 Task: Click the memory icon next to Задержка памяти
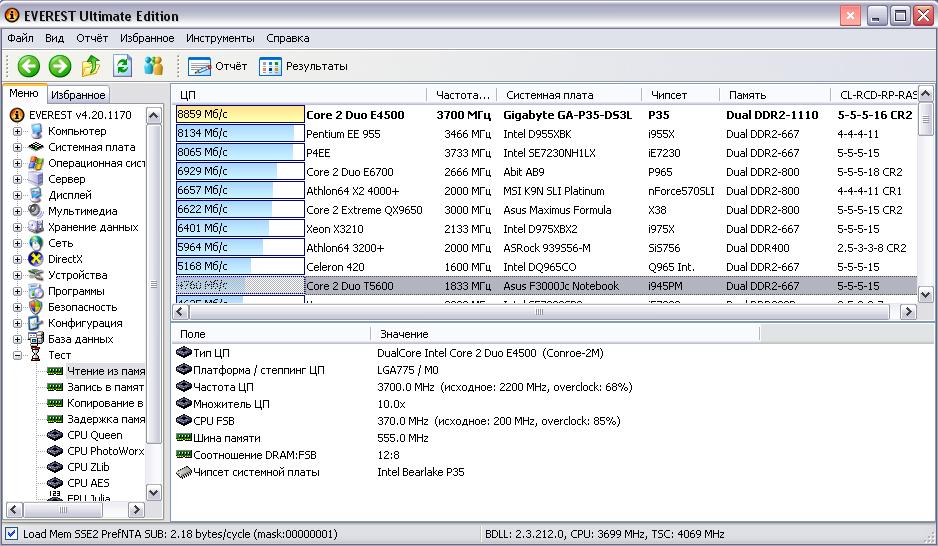(55, 419)
